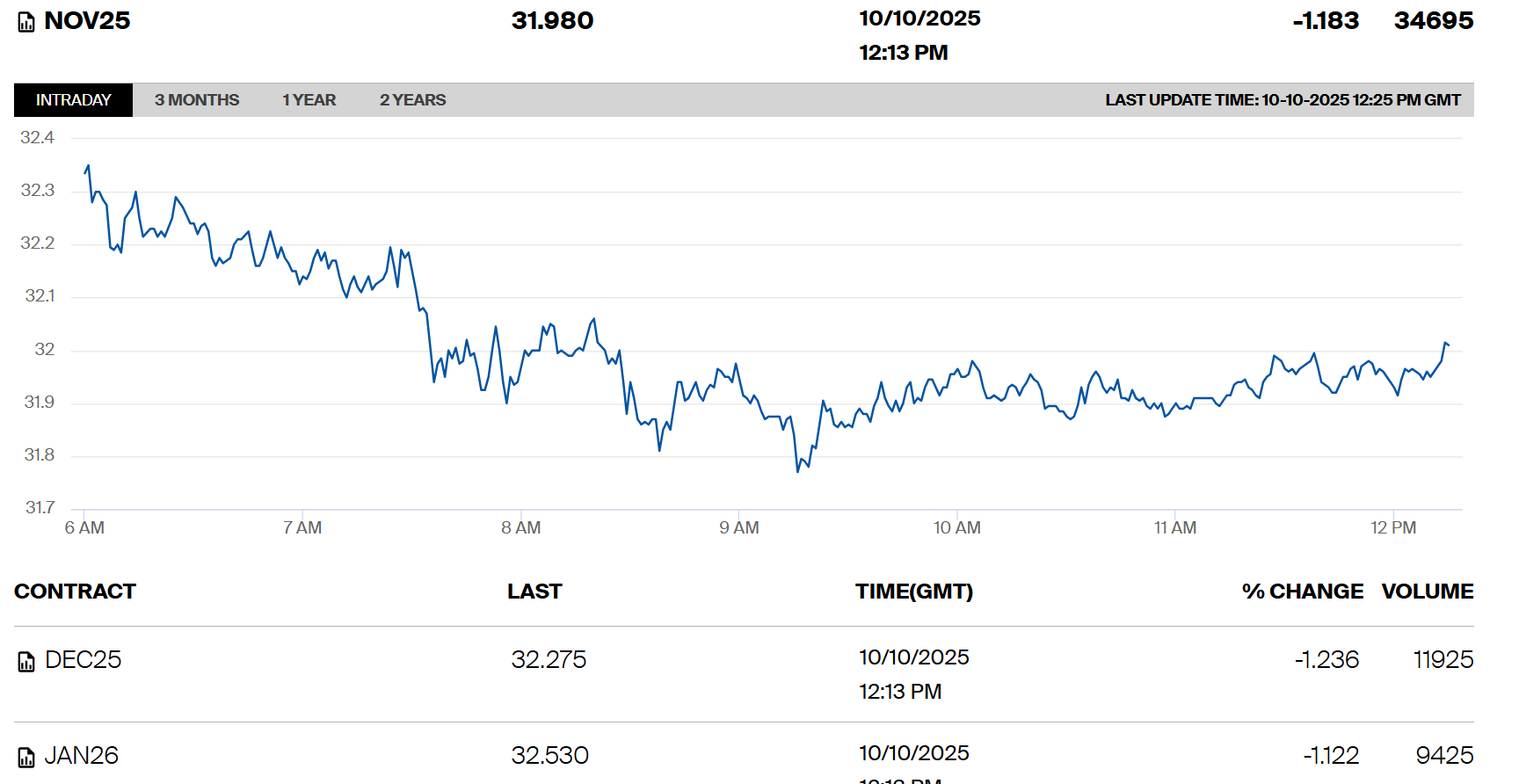Click the % CHANGE column header
This screenshot has width=1519, height=784.
coord(1302,592)
